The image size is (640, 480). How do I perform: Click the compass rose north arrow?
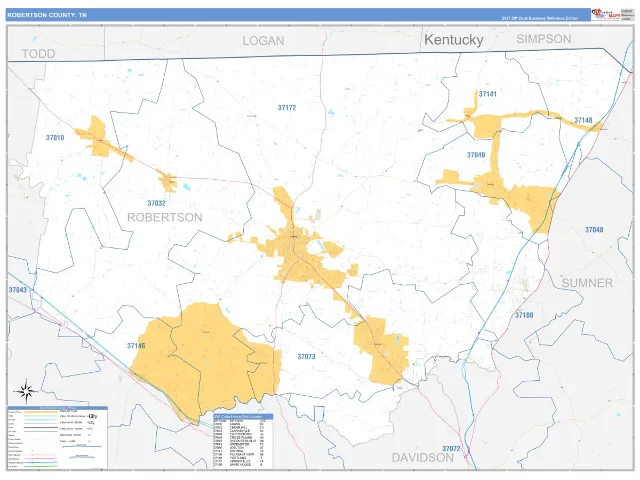pyautogui.click(x=27, y=391)
